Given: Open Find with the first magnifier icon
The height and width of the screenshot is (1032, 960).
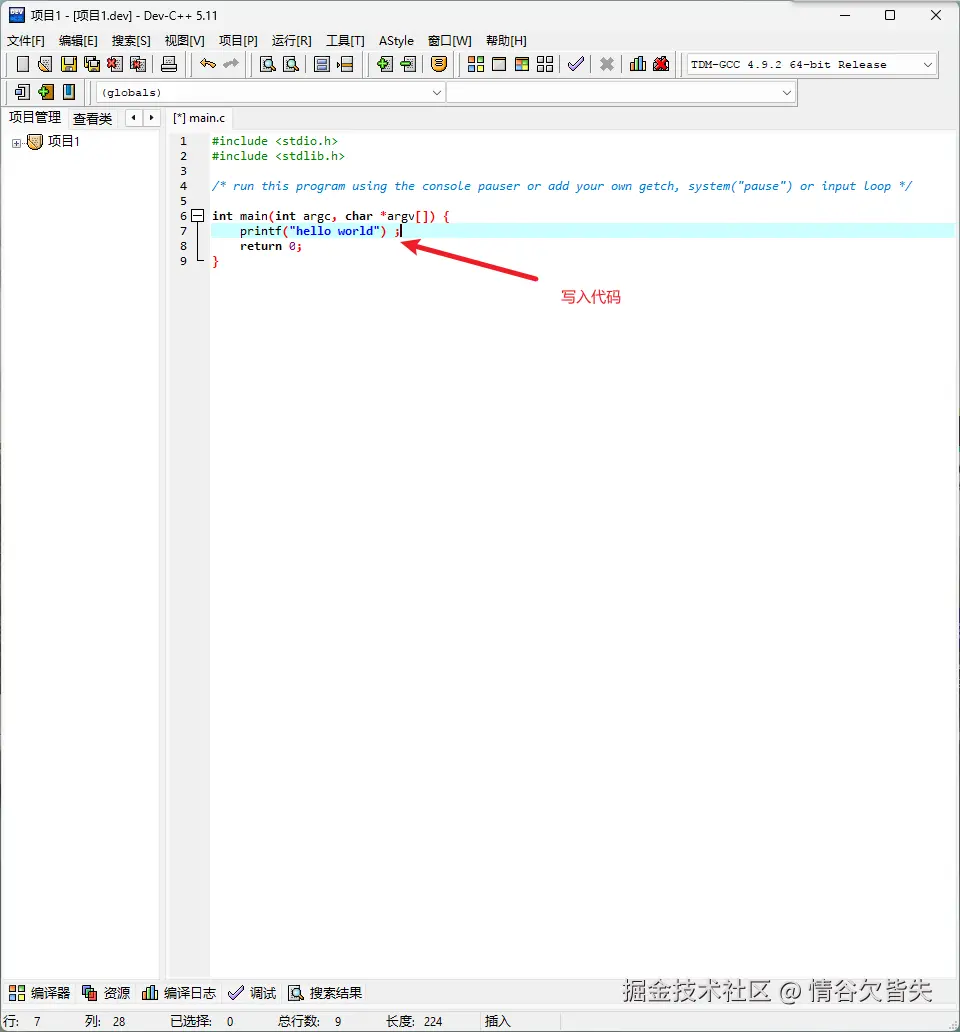Looking at the screenshot, I should 267,64.
